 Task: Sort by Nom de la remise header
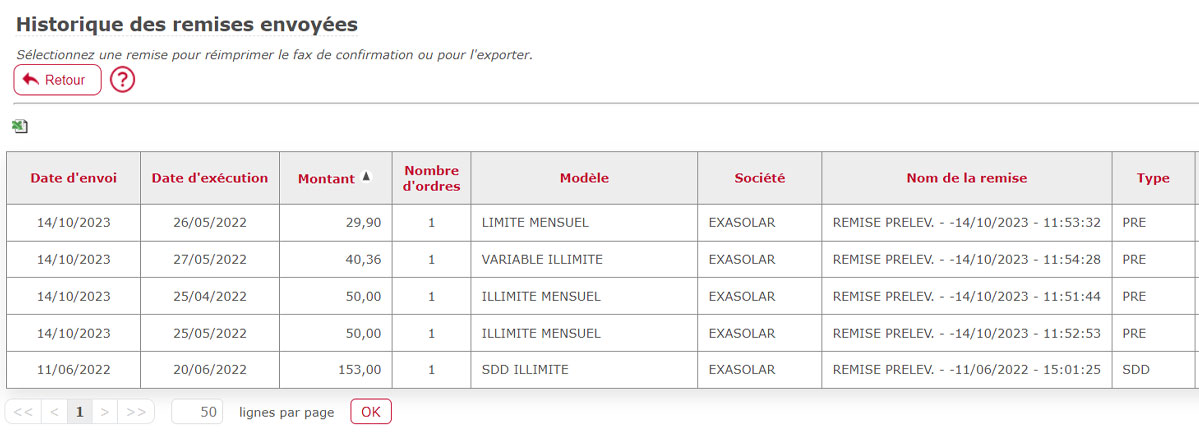click(x=967, y=178)
